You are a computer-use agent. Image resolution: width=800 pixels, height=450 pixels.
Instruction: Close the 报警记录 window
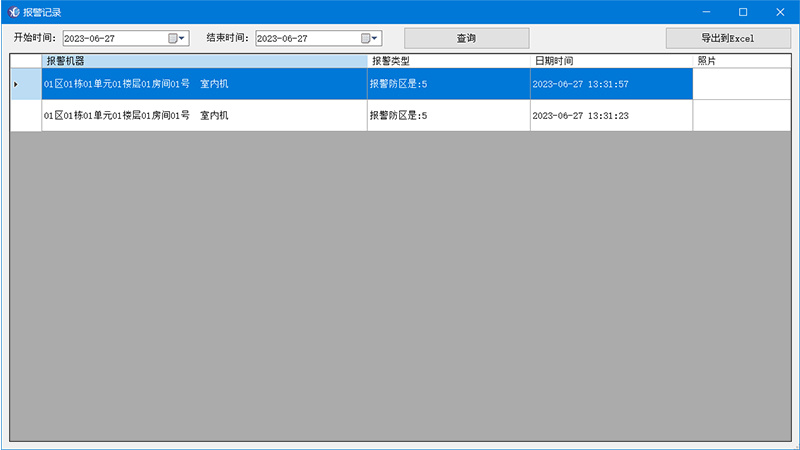click(x=780, y=12)
